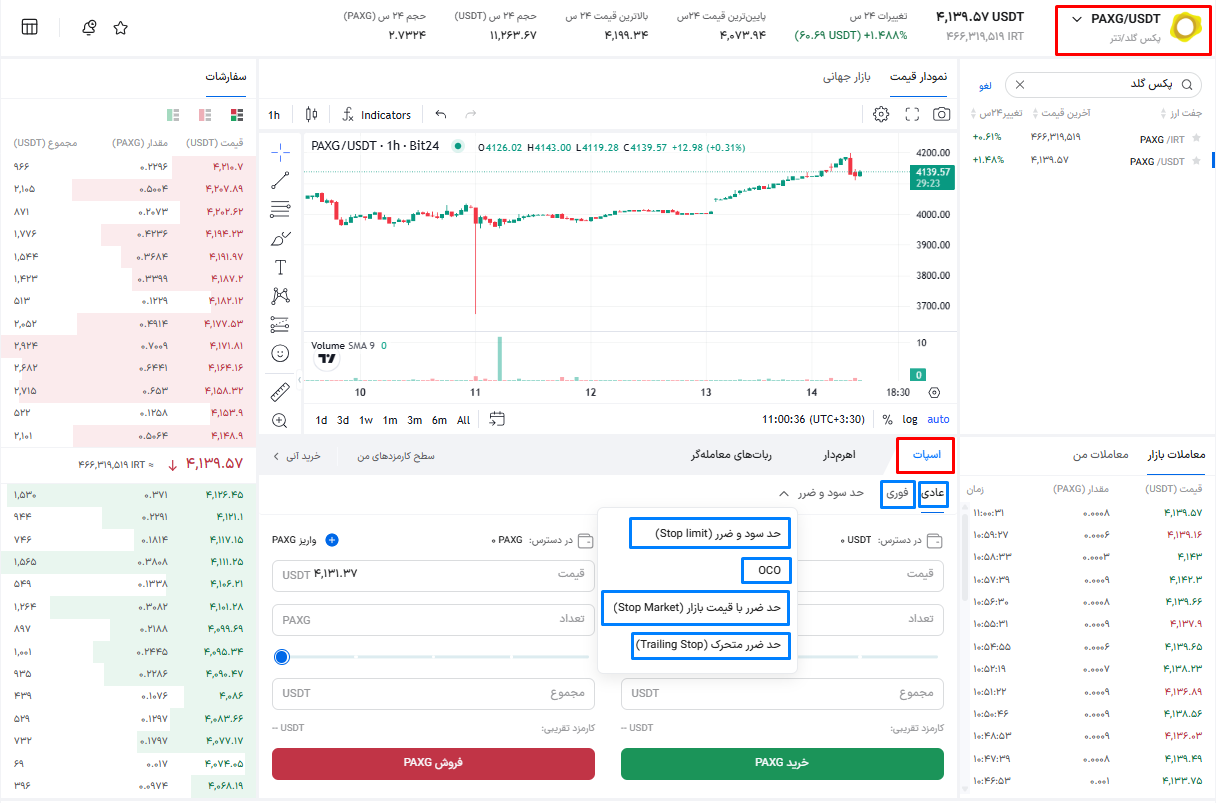Image resolution: width=1220 pixels, height=803 pixels.
Task: Click the chart undo arrow
Action: point(441,114)
